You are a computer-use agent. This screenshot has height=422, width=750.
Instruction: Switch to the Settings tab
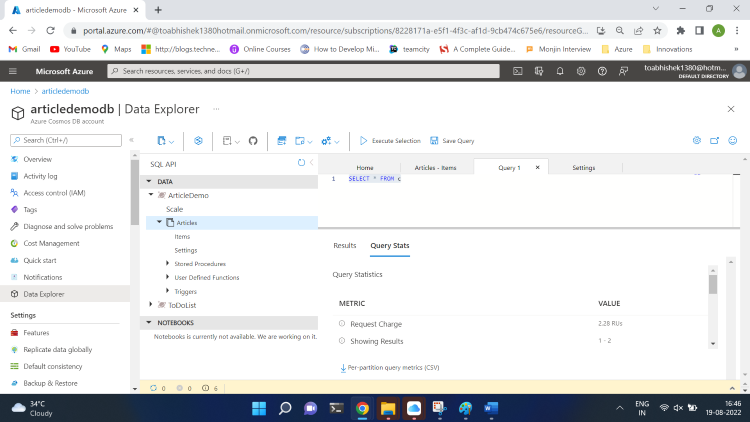coord(584,167)
